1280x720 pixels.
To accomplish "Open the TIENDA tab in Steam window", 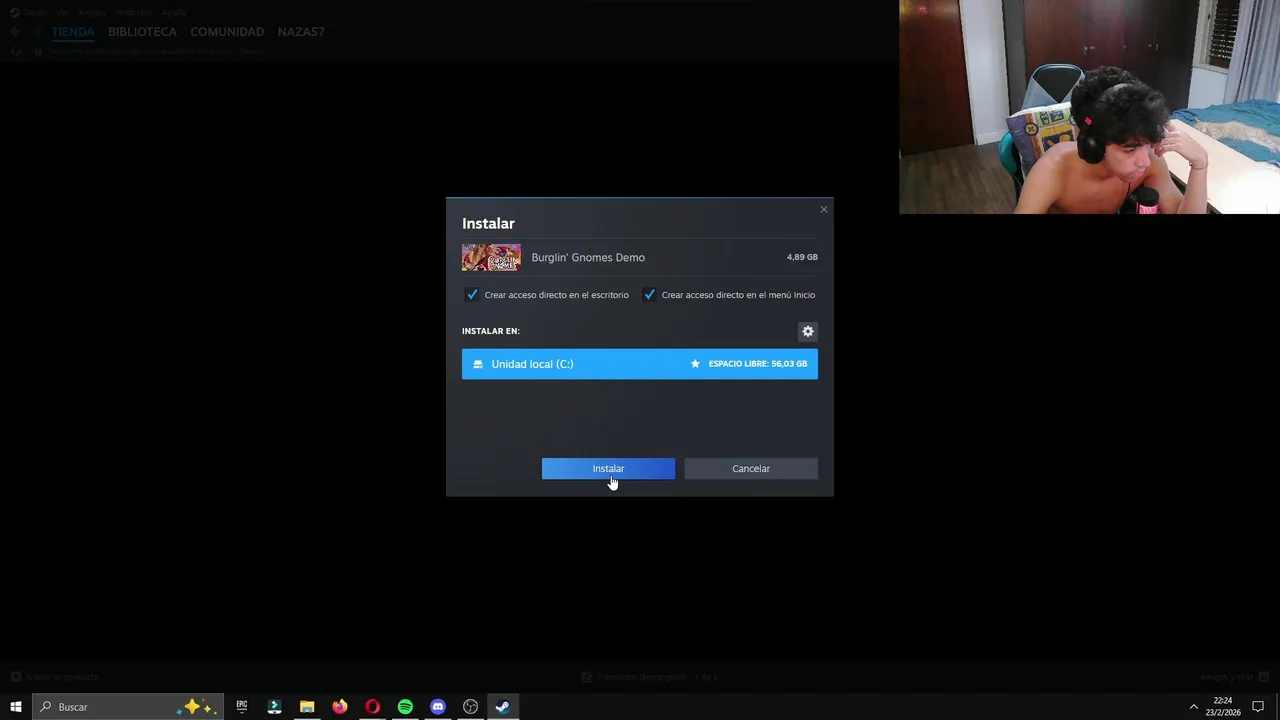I will (73, 31).
